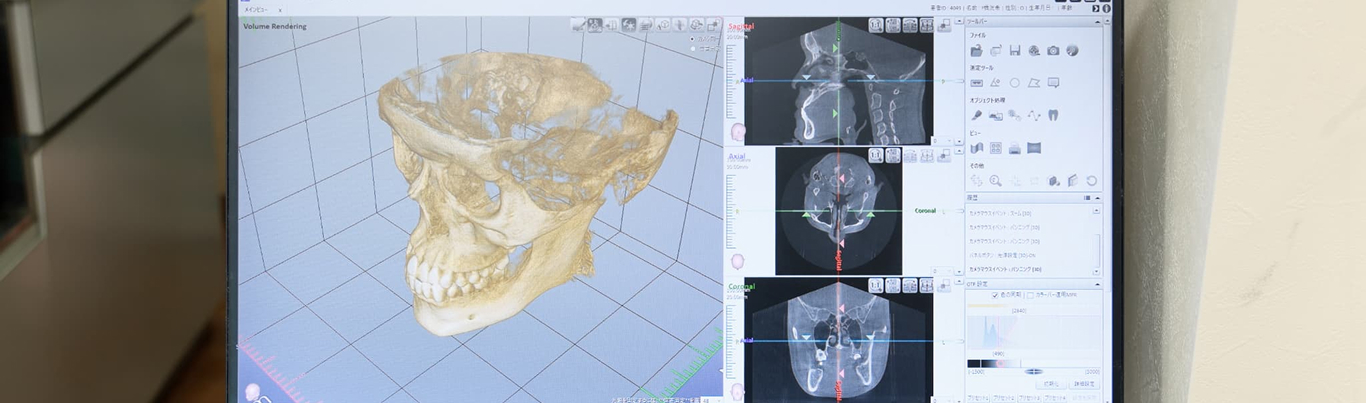Click the printer icon in the view section

coord(1014,148)
